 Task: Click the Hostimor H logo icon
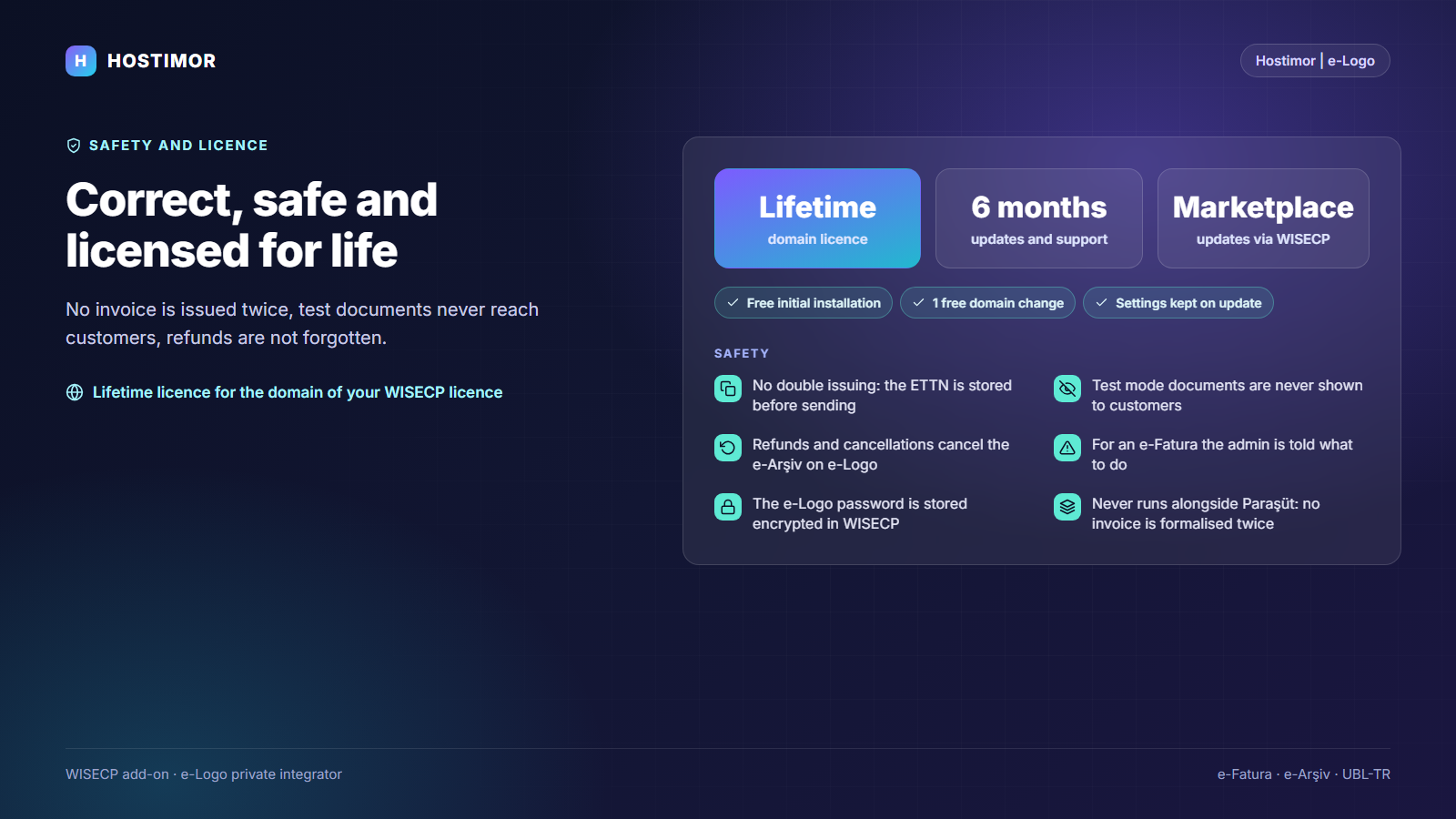(81, 61)
